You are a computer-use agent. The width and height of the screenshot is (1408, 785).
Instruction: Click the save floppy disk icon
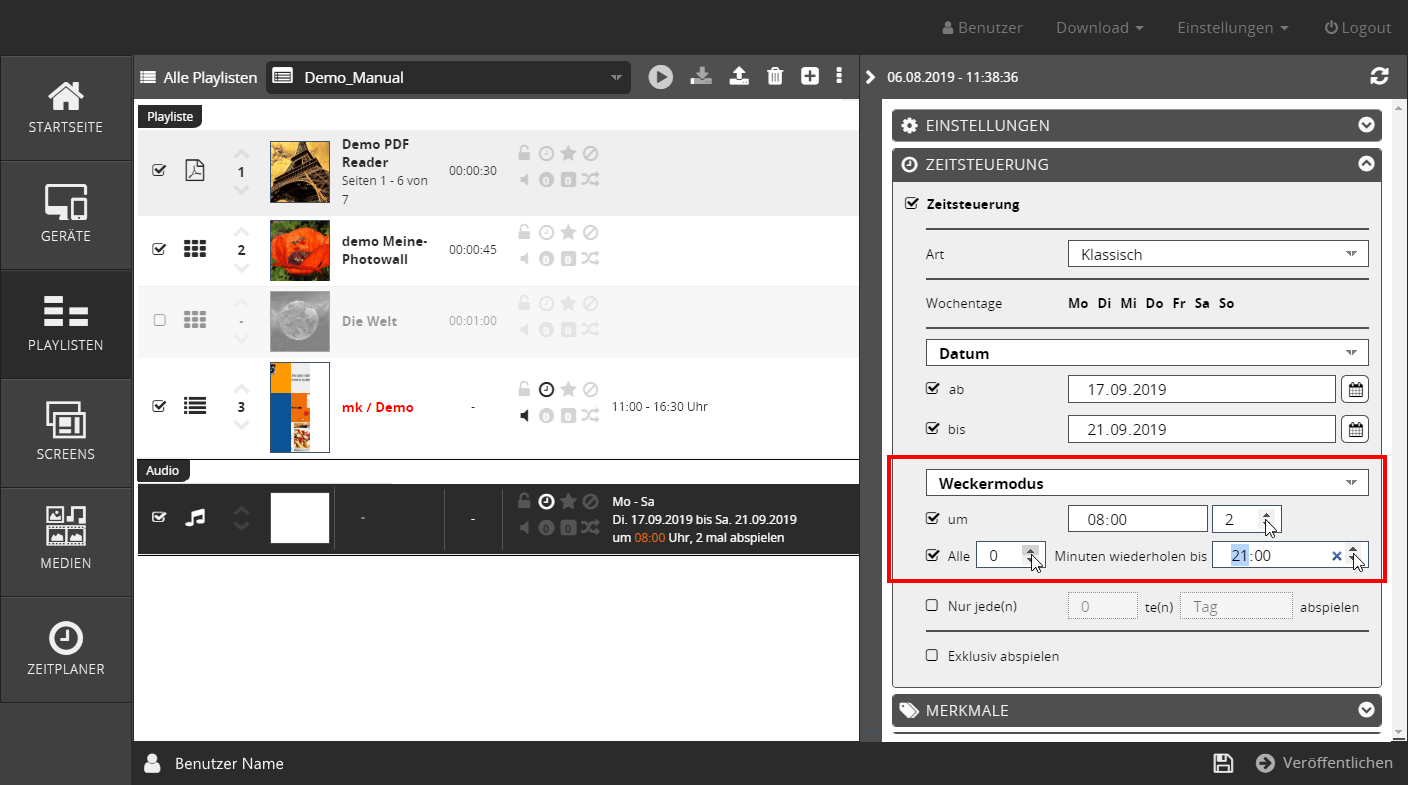1222,763
